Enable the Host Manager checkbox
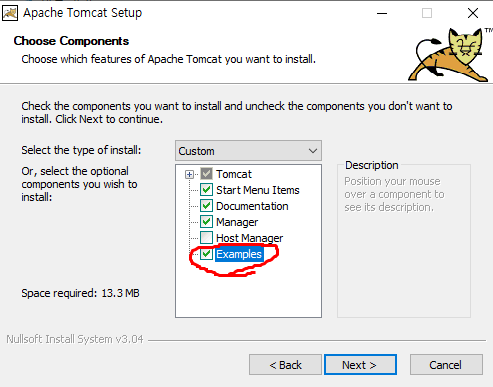This screenshot has width=493, height=387. [x=206, y=238]
